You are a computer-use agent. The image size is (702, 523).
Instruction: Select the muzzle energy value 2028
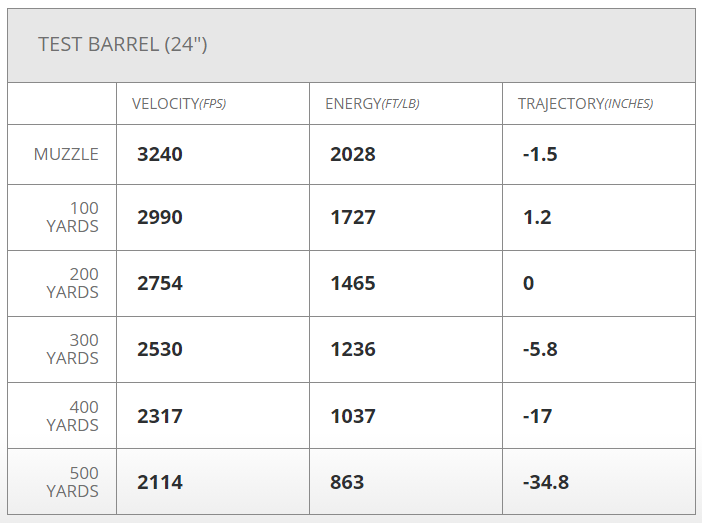pos(353,154)
